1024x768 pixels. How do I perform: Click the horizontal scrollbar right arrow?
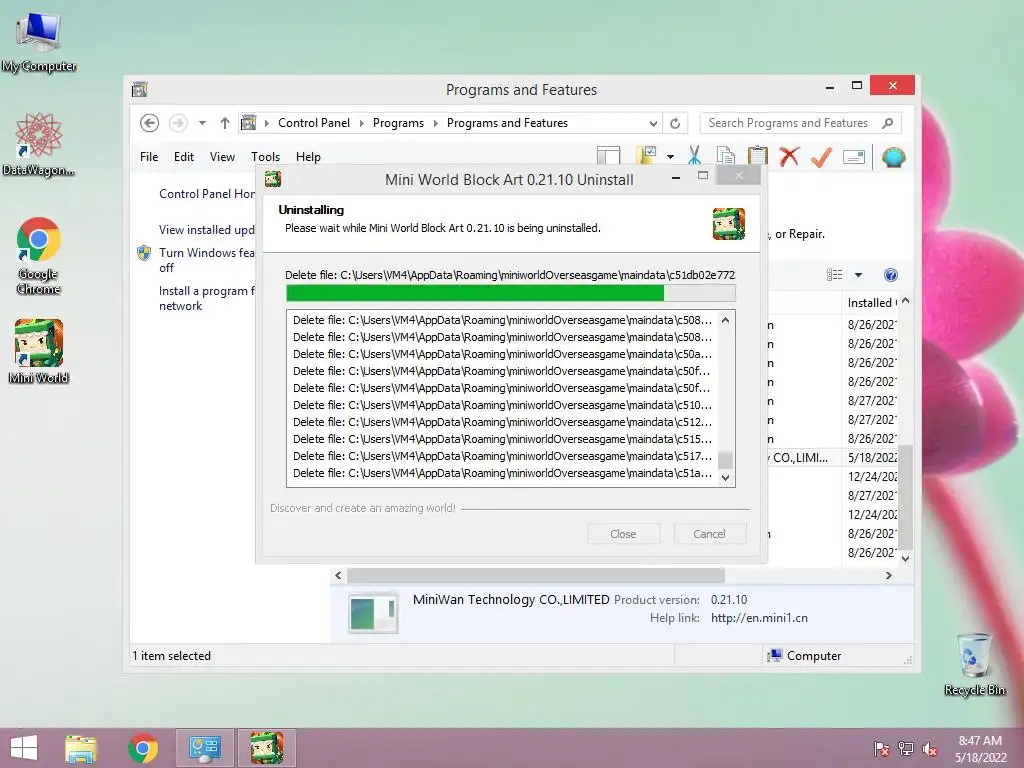coord(888,575)
